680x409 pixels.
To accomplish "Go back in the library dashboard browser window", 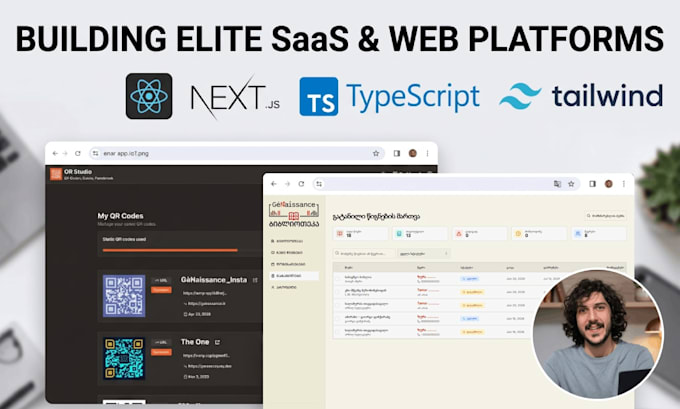I will [x=274, y=184].
